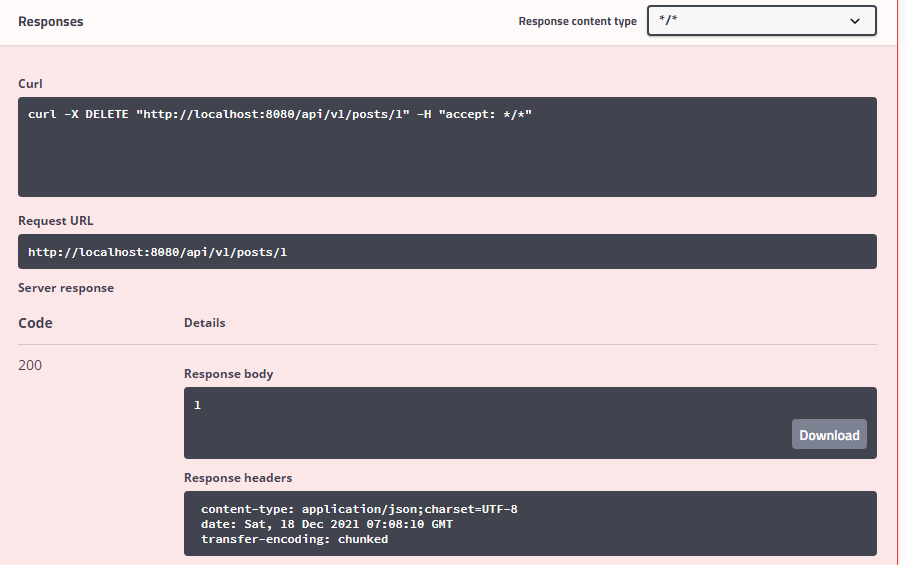Open the Response content type dropdown
The image size is (905, 565).
[761, 21]
